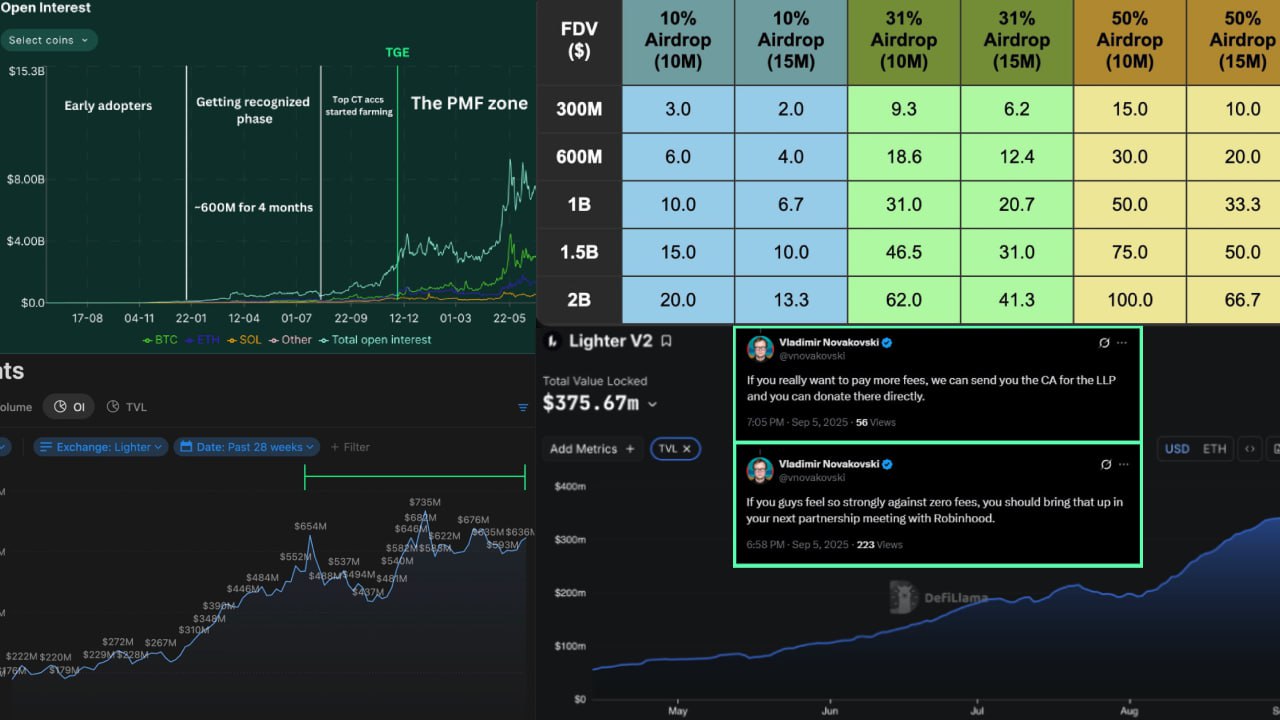Click the '1.5B' row header cell
Image resolution: width=1280 pixels, height=720 pixels.
(579, 252)
